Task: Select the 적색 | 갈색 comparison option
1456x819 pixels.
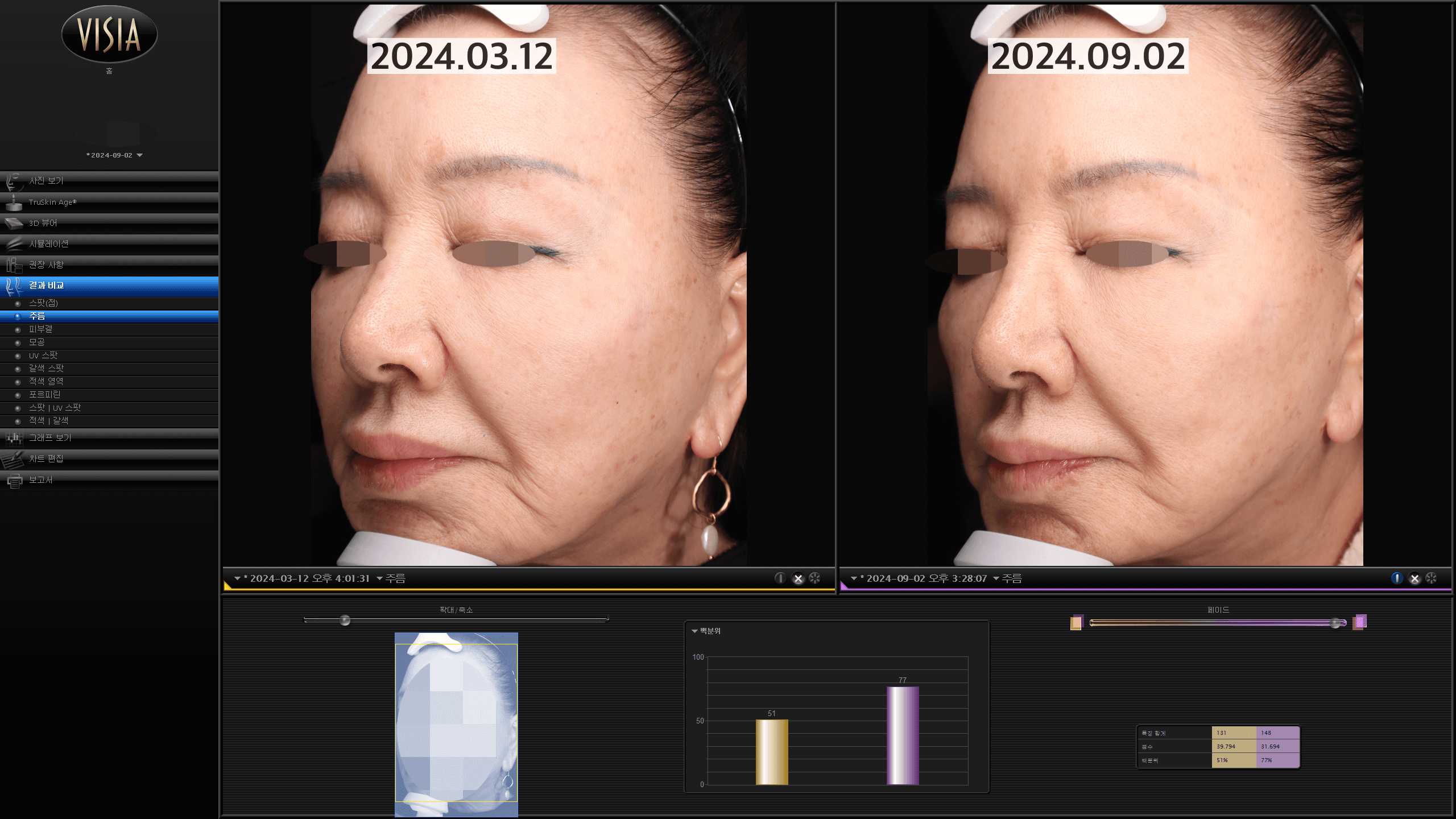Action: pos(109,421)
